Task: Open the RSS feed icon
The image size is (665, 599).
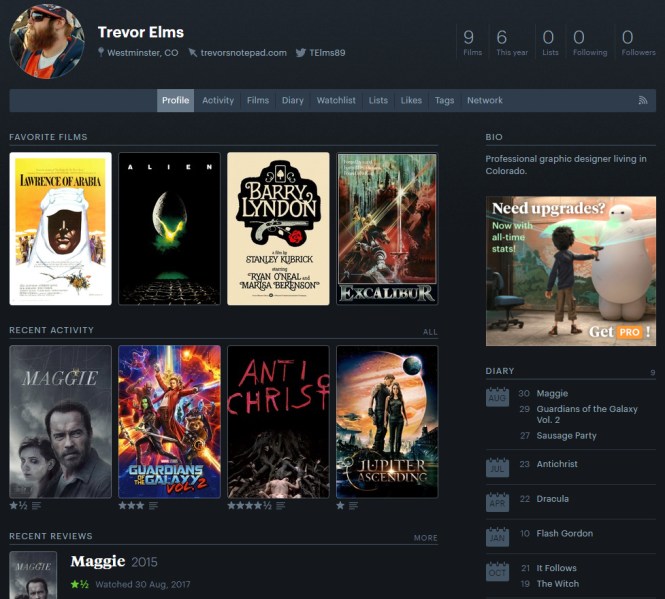Action: pos(643,101)
